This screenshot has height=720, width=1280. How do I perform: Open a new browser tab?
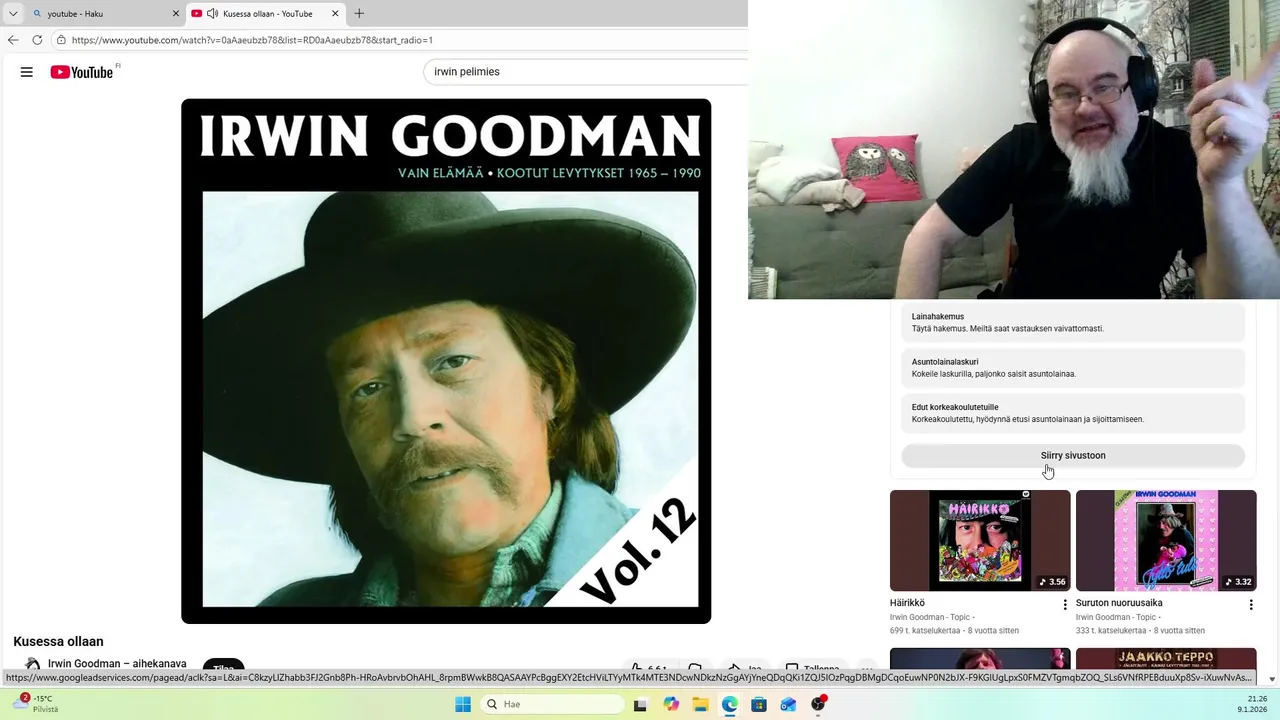pos(359,14)
